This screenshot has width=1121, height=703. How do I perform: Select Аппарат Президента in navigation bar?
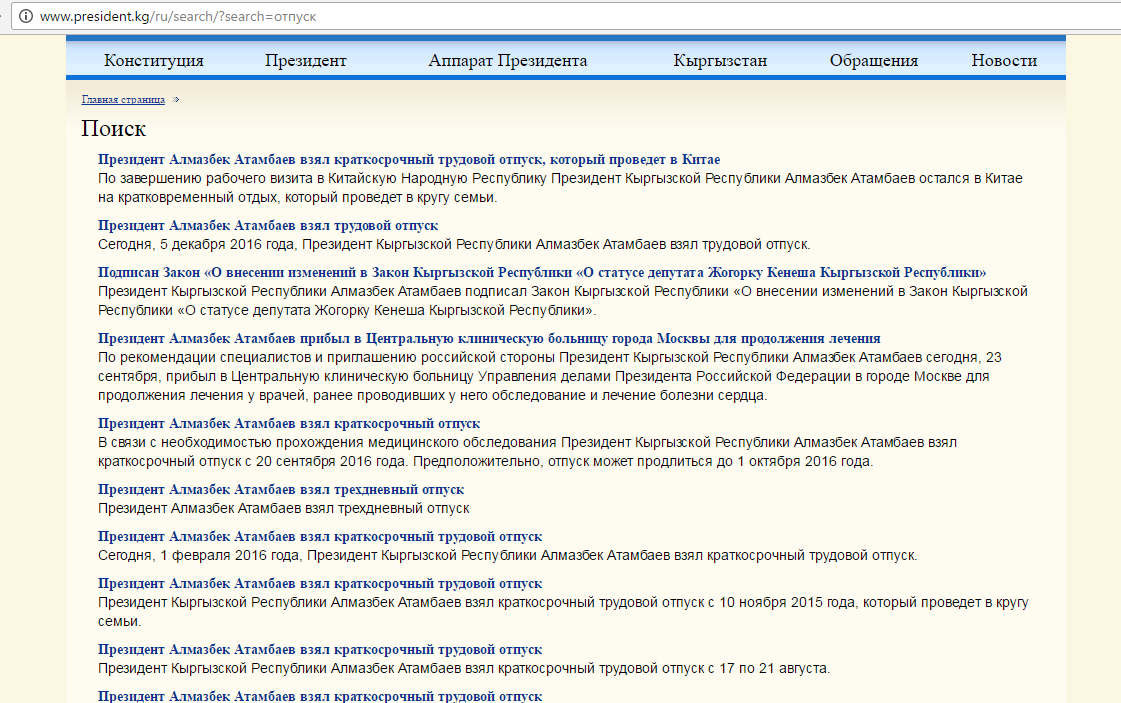[x=507, y=60]
